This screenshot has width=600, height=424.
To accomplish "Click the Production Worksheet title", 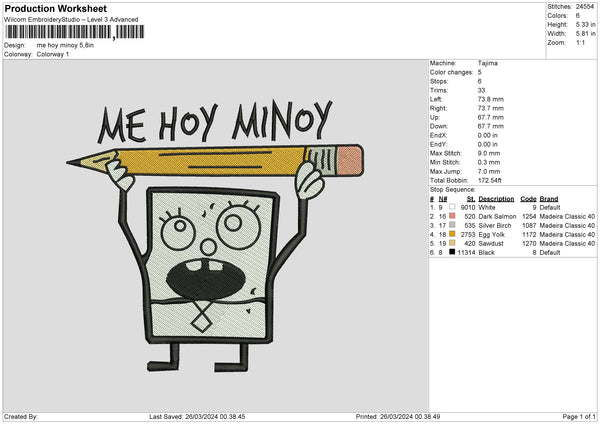I will [56, 8].
